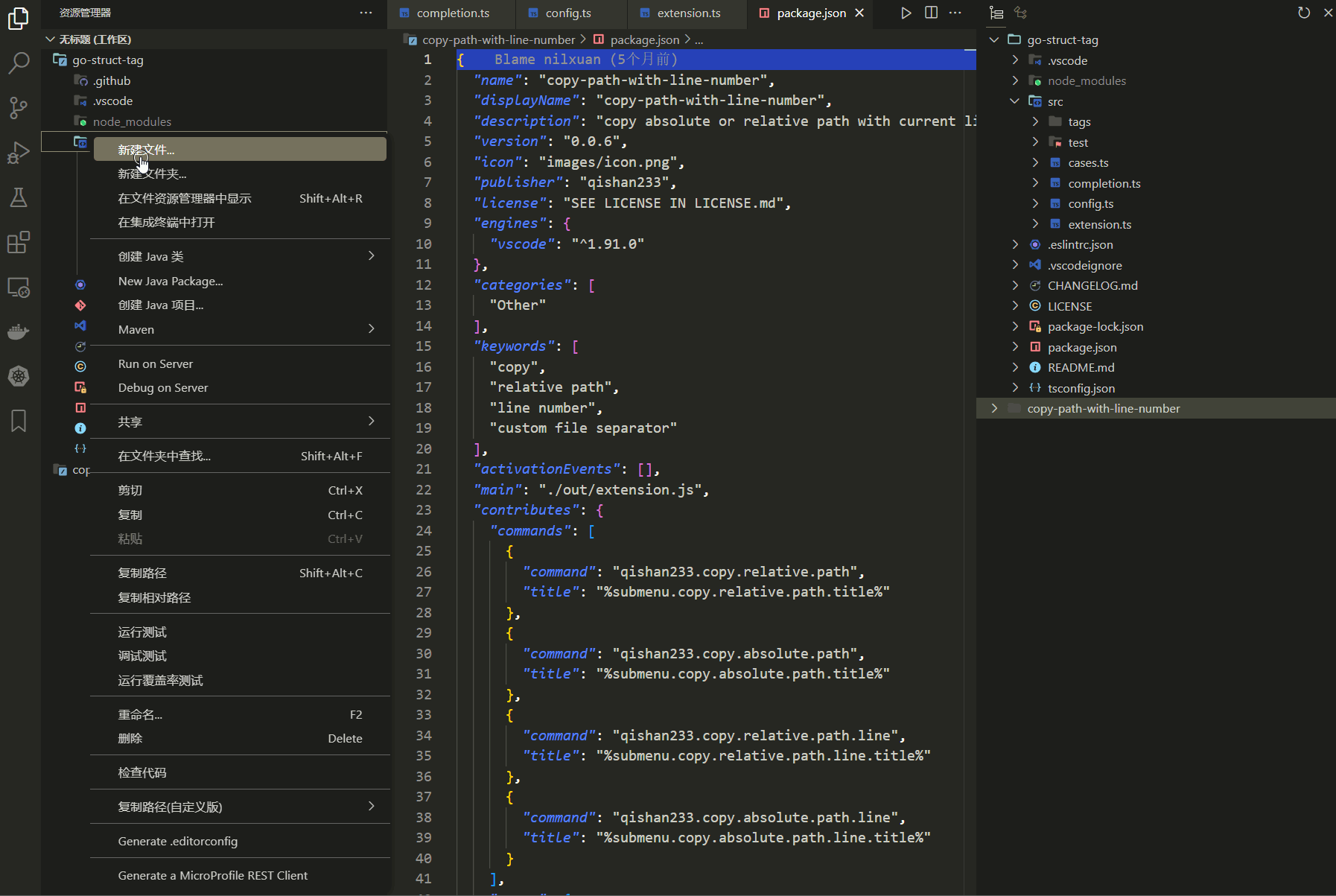Switch to config.ts tab
Screen dimensions: 1336x896
pyautogui.click(x=571, y=13)
